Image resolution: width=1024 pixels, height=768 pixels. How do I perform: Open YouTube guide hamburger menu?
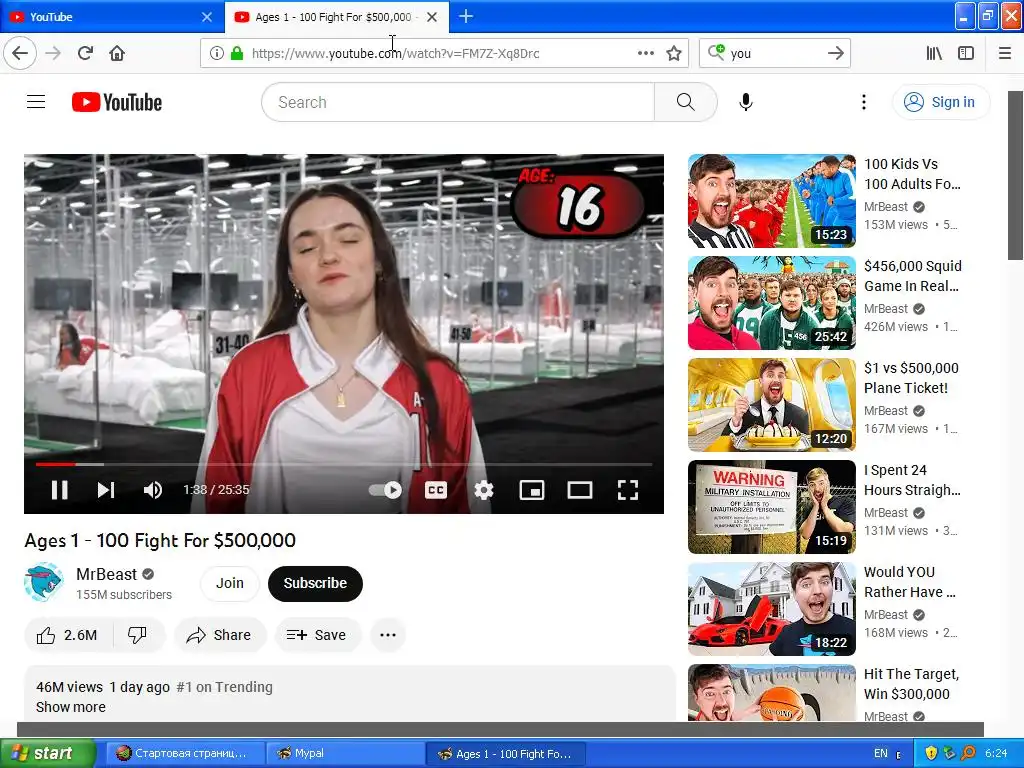(x=36, y=102)
